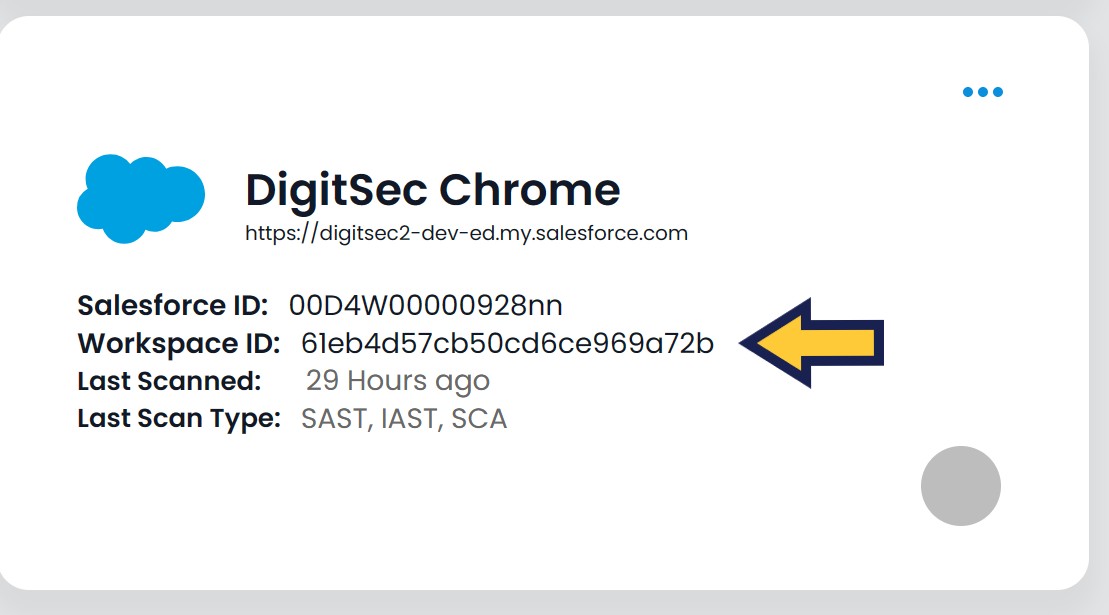Open the digitsec2-dev-ed.my.salesforce.com link
1109x615 pixels.
pos(466,233)
